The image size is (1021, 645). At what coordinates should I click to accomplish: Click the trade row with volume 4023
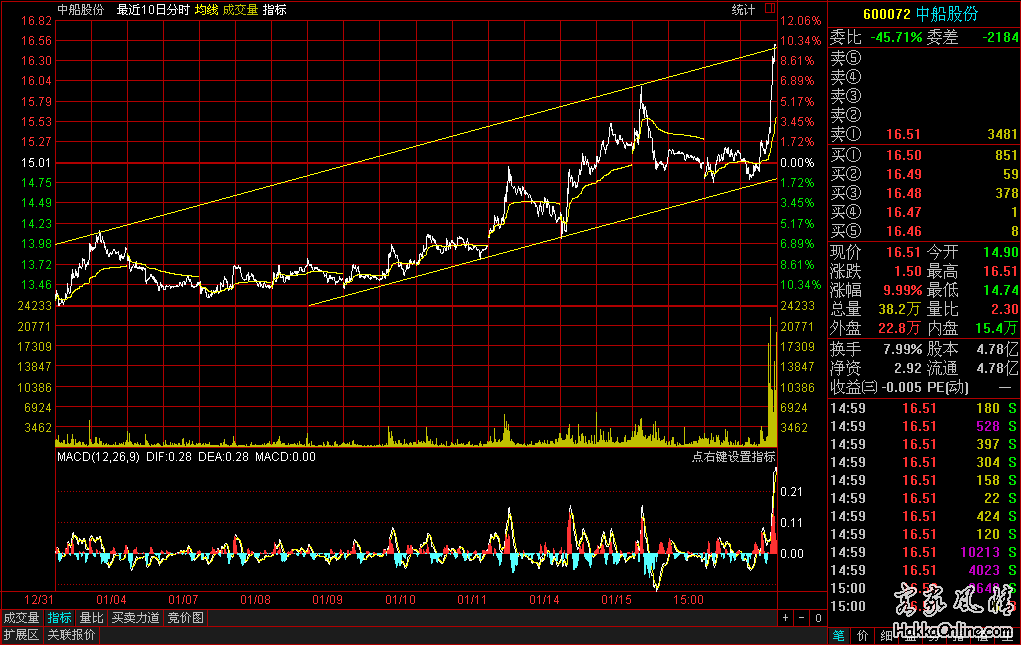coord(923,570)
